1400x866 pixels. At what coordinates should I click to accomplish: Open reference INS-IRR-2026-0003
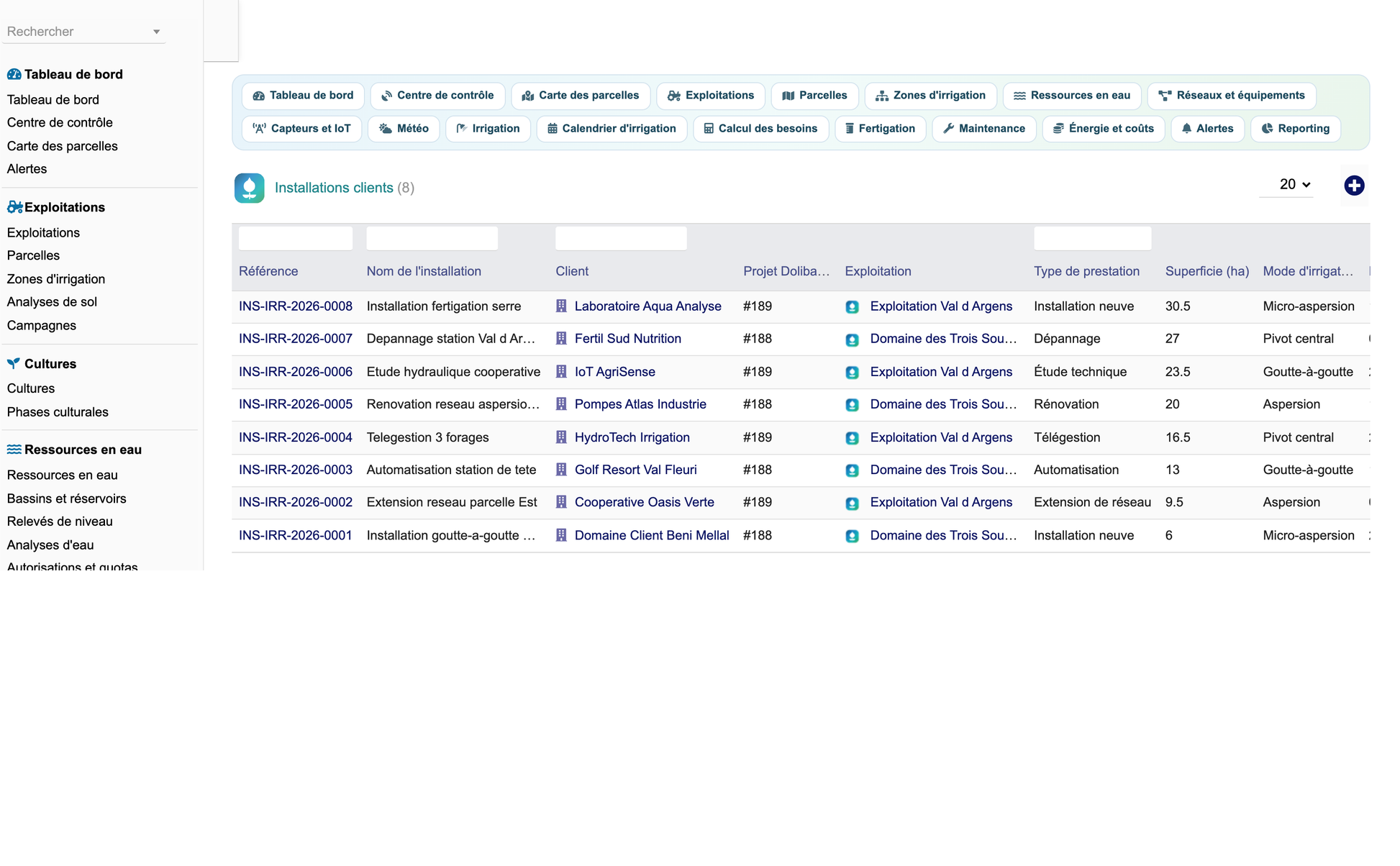click(x=296, y=470)
